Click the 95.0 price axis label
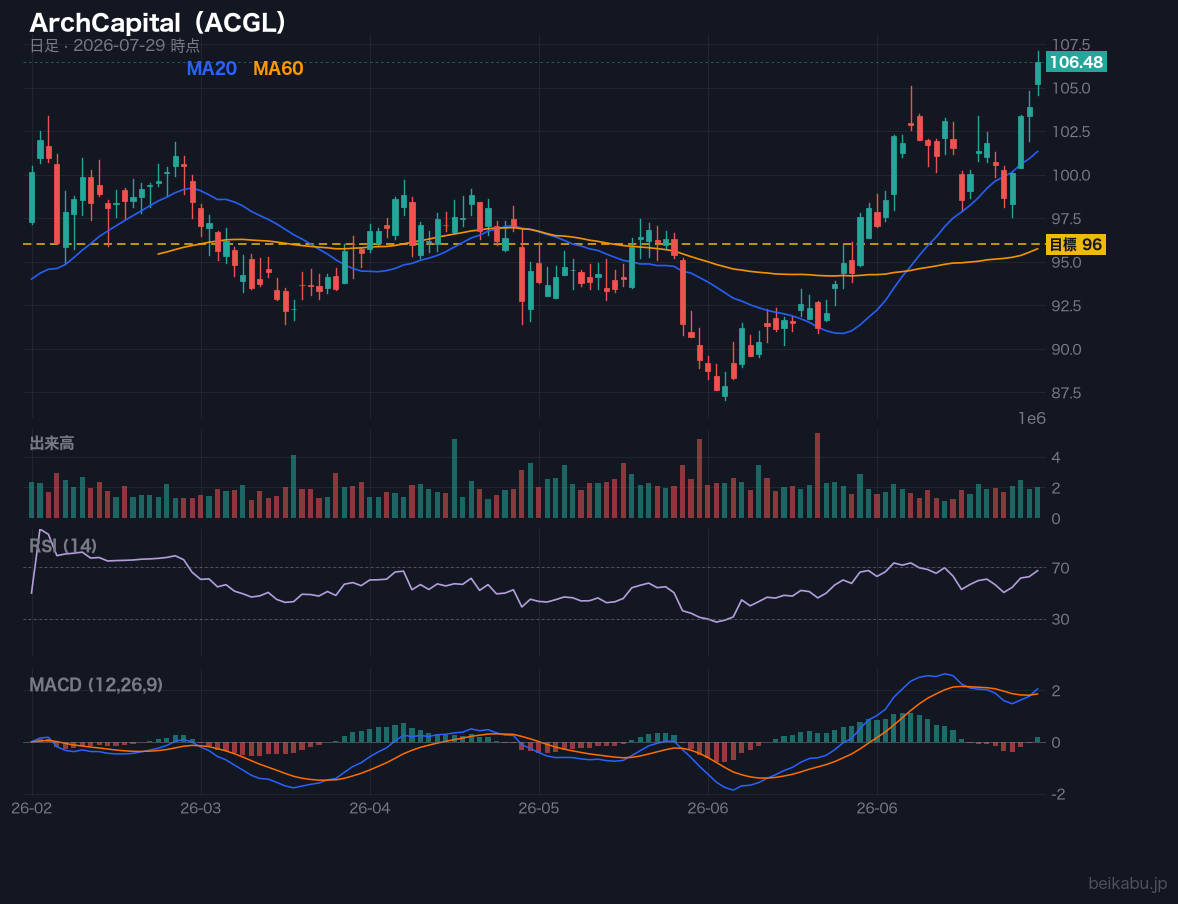This screenshot has width=1178, height=904. coord(1066,262)
